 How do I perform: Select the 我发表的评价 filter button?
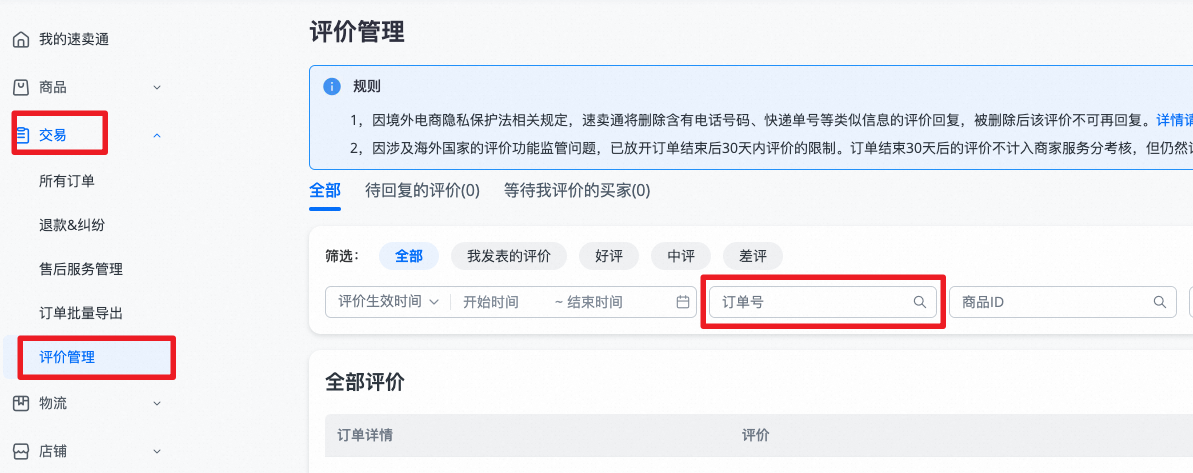tap(508, 256)
